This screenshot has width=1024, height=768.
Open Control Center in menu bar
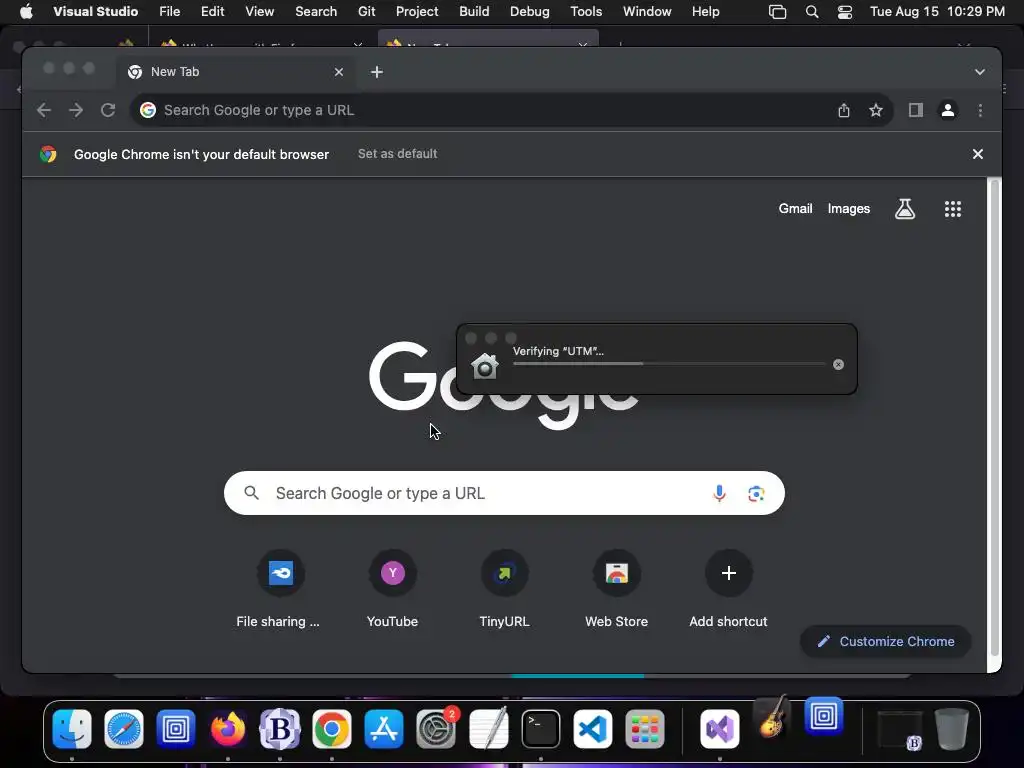click(x=844, y=12)
